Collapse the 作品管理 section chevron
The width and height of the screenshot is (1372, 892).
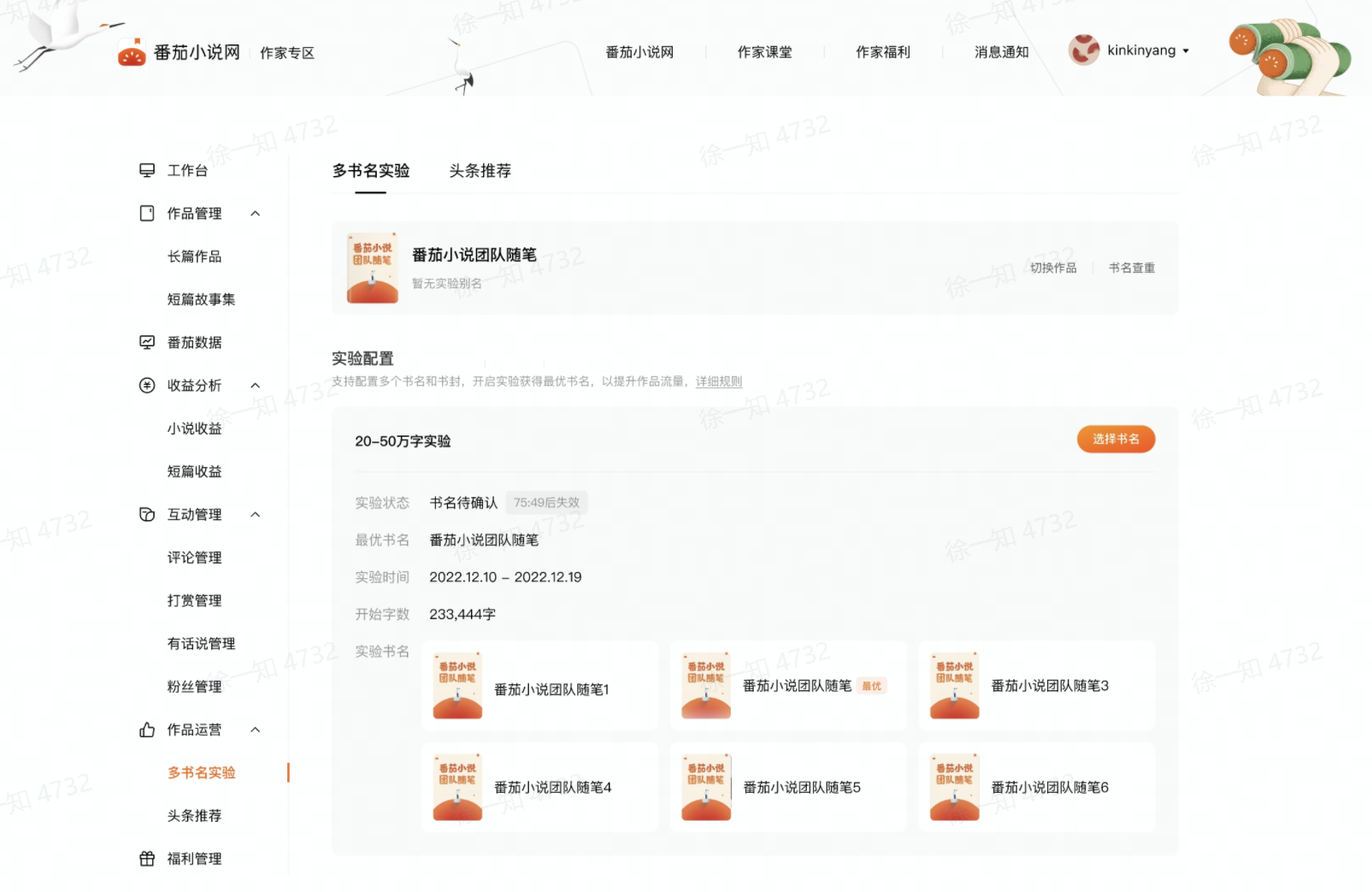pyautogui.click(x=255, y=213)
